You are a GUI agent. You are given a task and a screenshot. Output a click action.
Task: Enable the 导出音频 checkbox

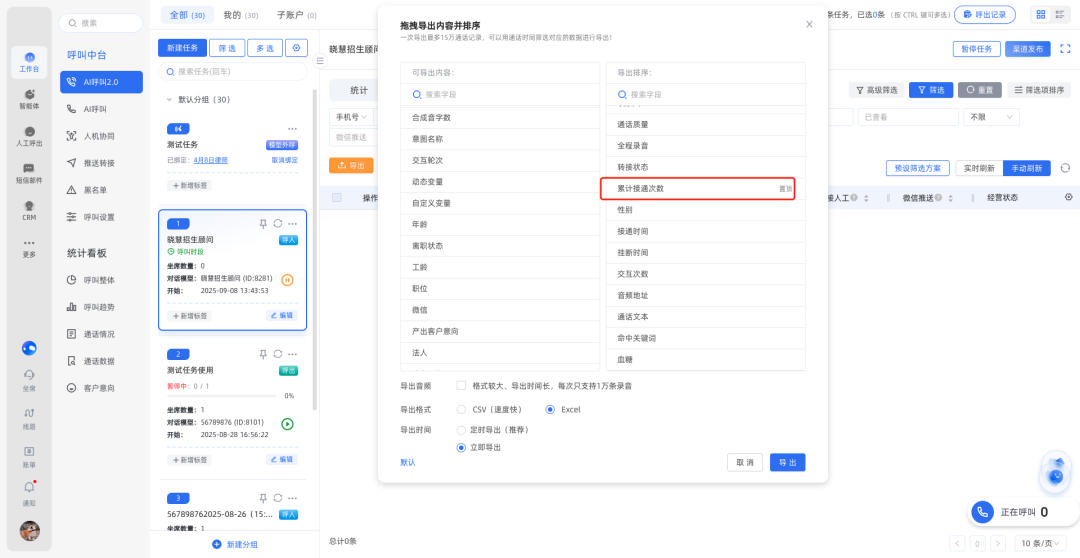pyautogui.click(x=461, y=385)
